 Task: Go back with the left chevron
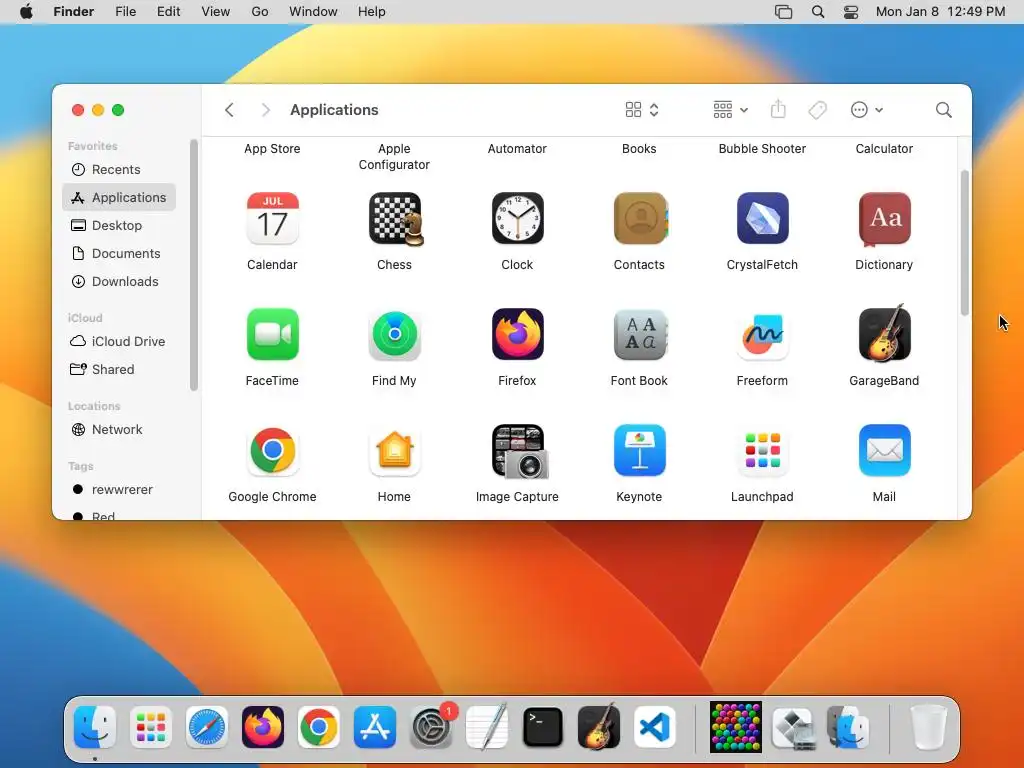point(229,110)
